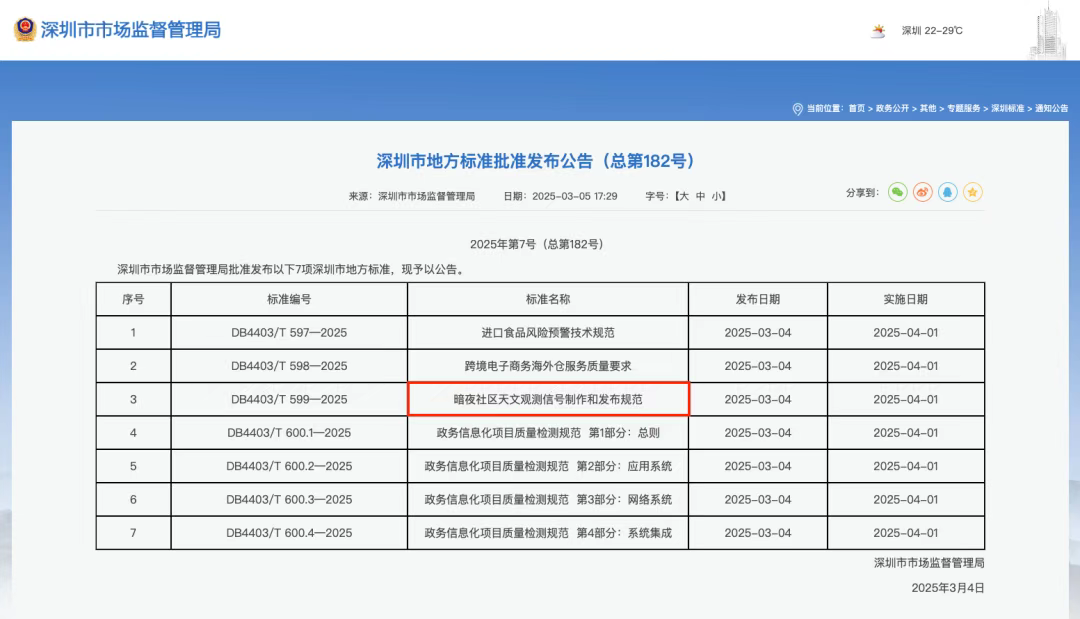This screenshot has height=619, width=1080.
Task: Set font size to 中
Action: click(x=700, y=196)
